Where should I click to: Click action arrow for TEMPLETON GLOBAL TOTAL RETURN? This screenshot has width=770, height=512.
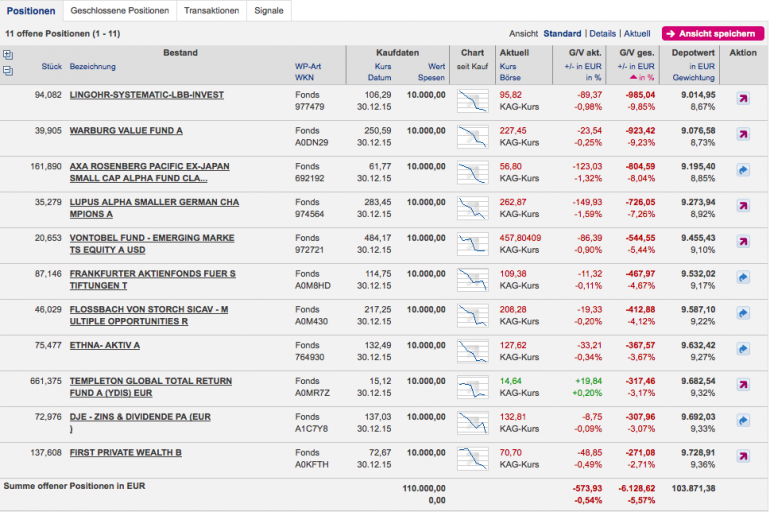point(743,385)
